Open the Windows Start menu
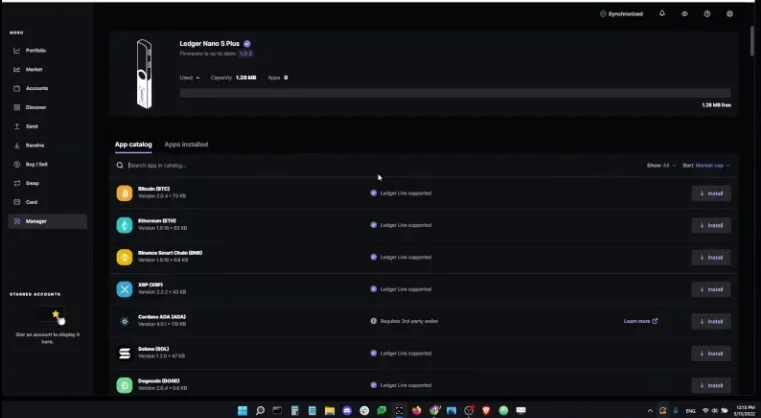 coord(242,411)
